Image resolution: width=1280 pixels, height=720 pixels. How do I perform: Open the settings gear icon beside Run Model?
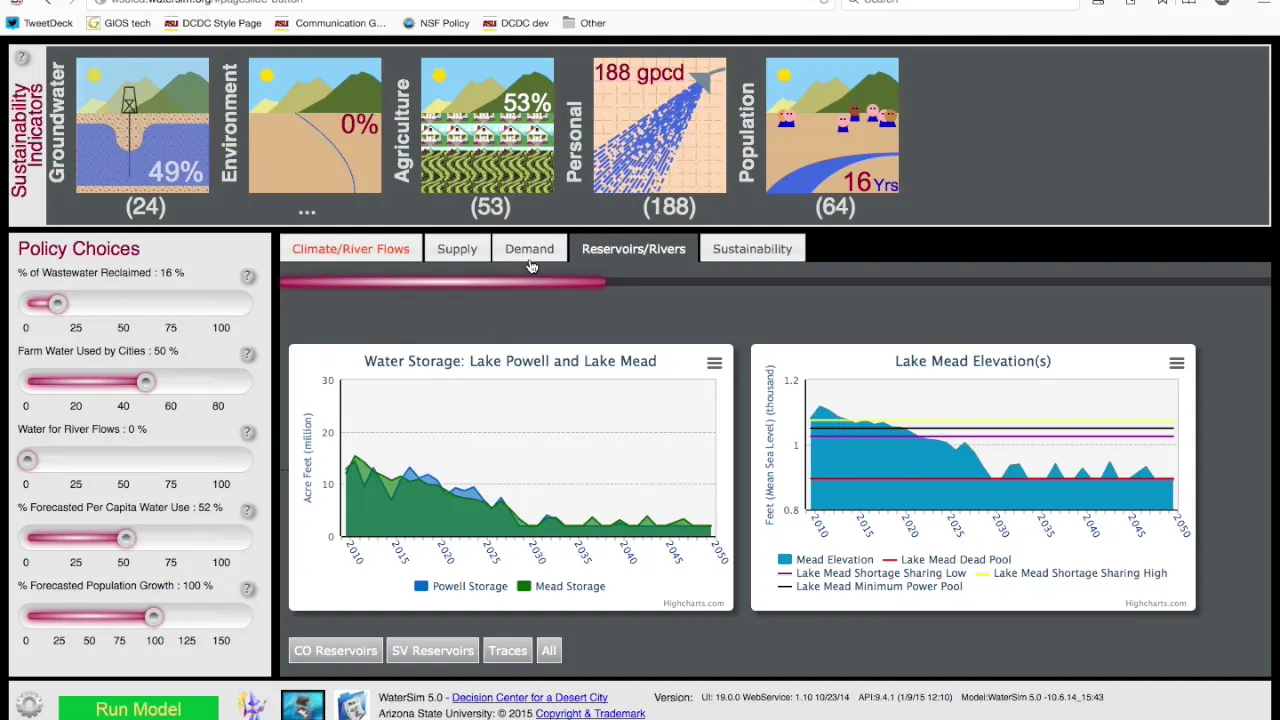coord(29,705)
